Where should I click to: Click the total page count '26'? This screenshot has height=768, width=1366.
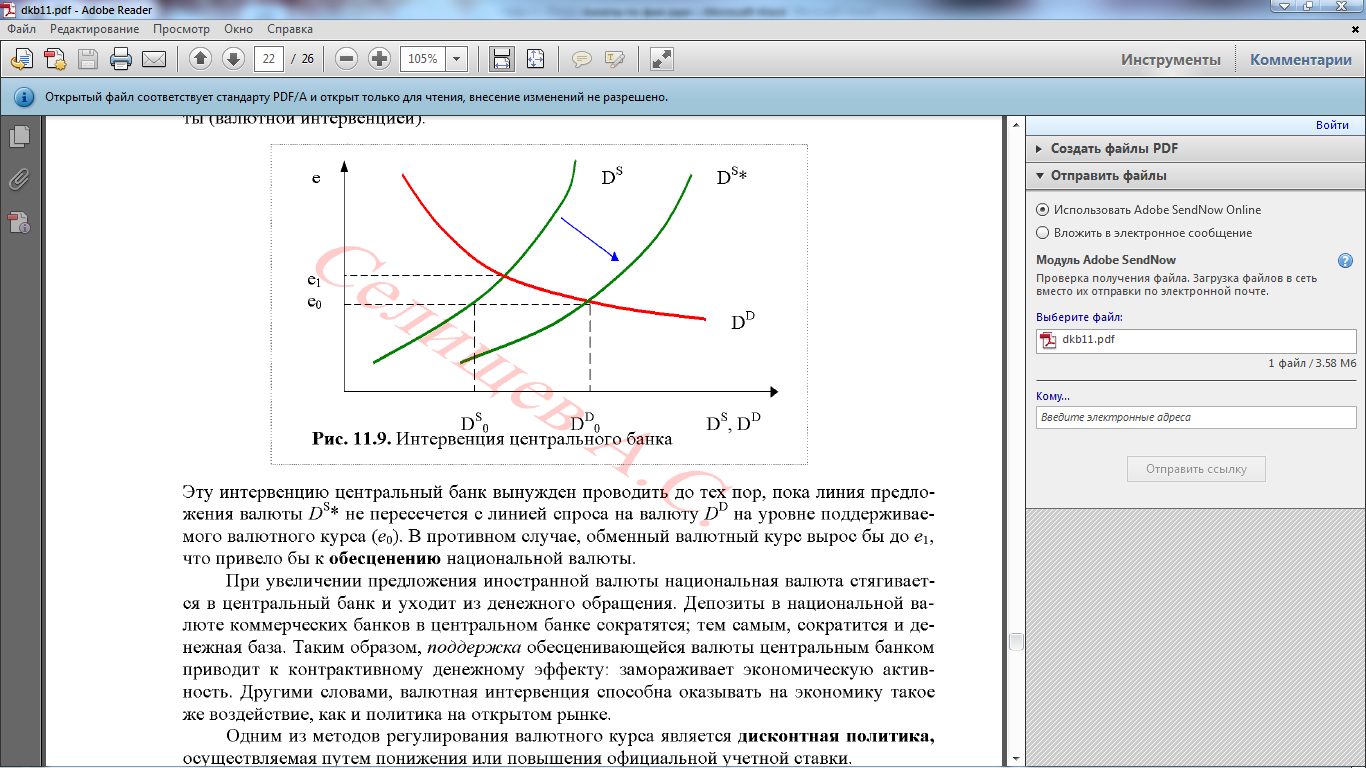tap(308, 59)
